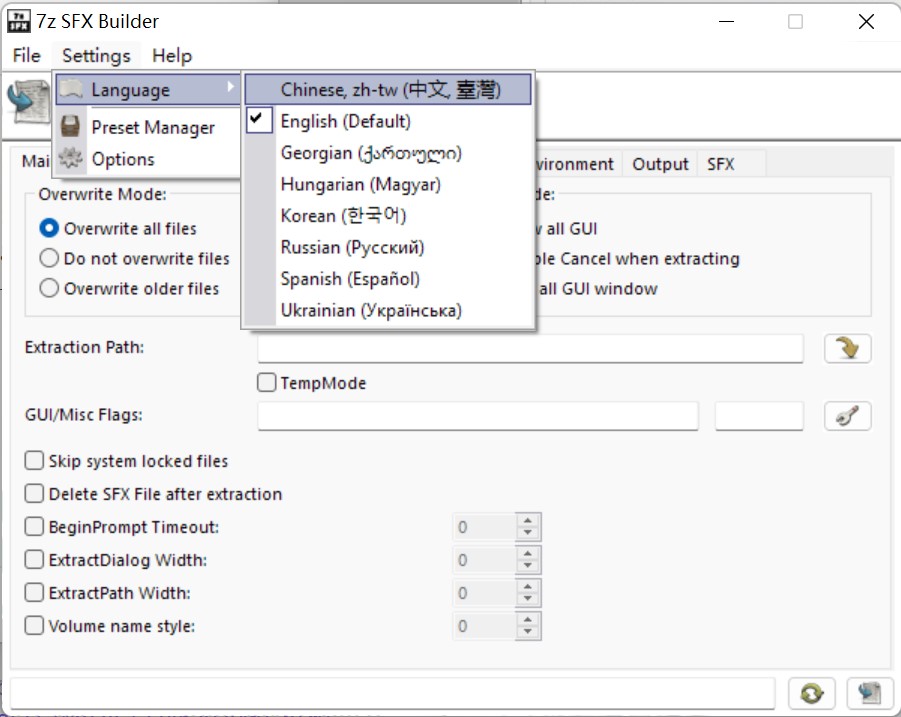Choose Georgian language
The height and width of the screenshot is (717, 901).
388,153
